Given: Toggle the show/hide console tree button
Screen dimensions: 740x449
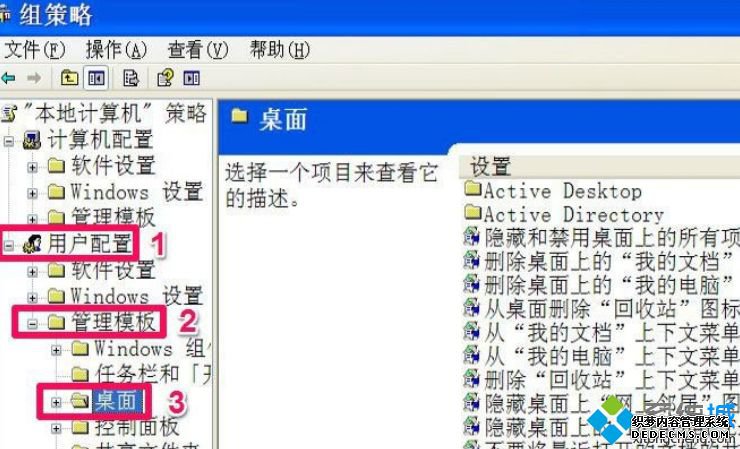Looking at the screenshot, I should [96, 78].
